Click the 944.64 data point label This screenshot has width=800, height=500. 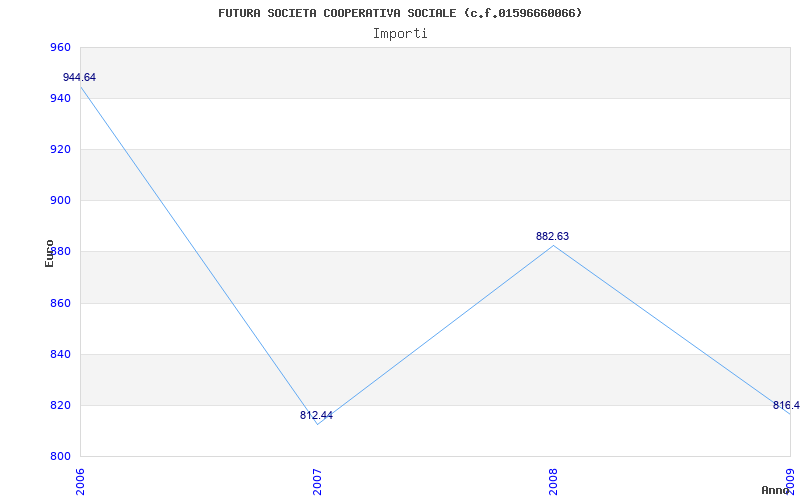pyautogui.click(x=80, y=78)
